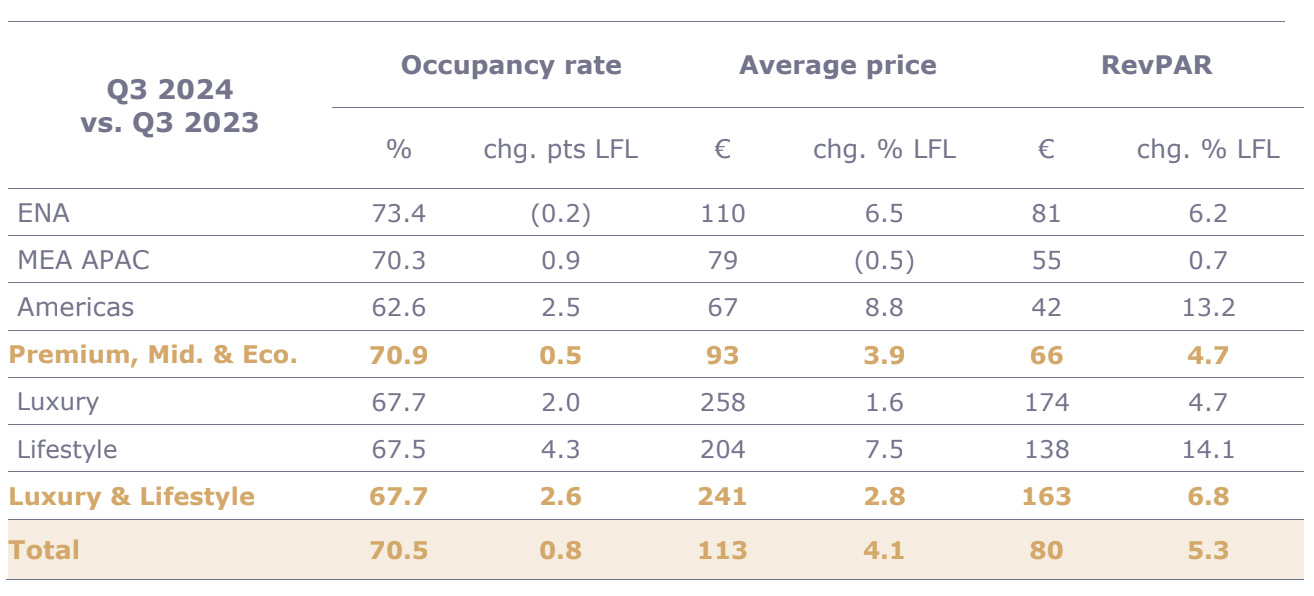This screenshot has width=1314, height=596.
Task: Click ENA occupancy value 73.4
Action: point(398,213)
